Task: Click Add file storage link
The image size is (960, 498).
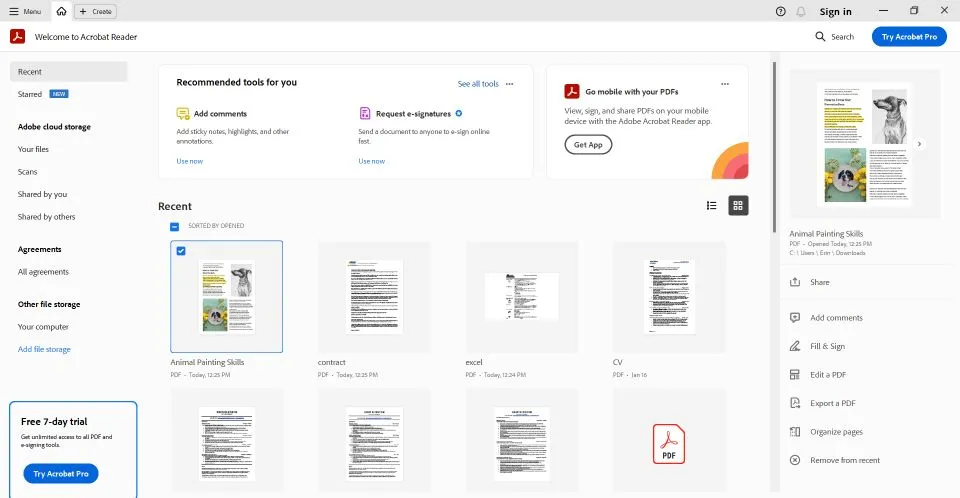Action: [44, 349]
